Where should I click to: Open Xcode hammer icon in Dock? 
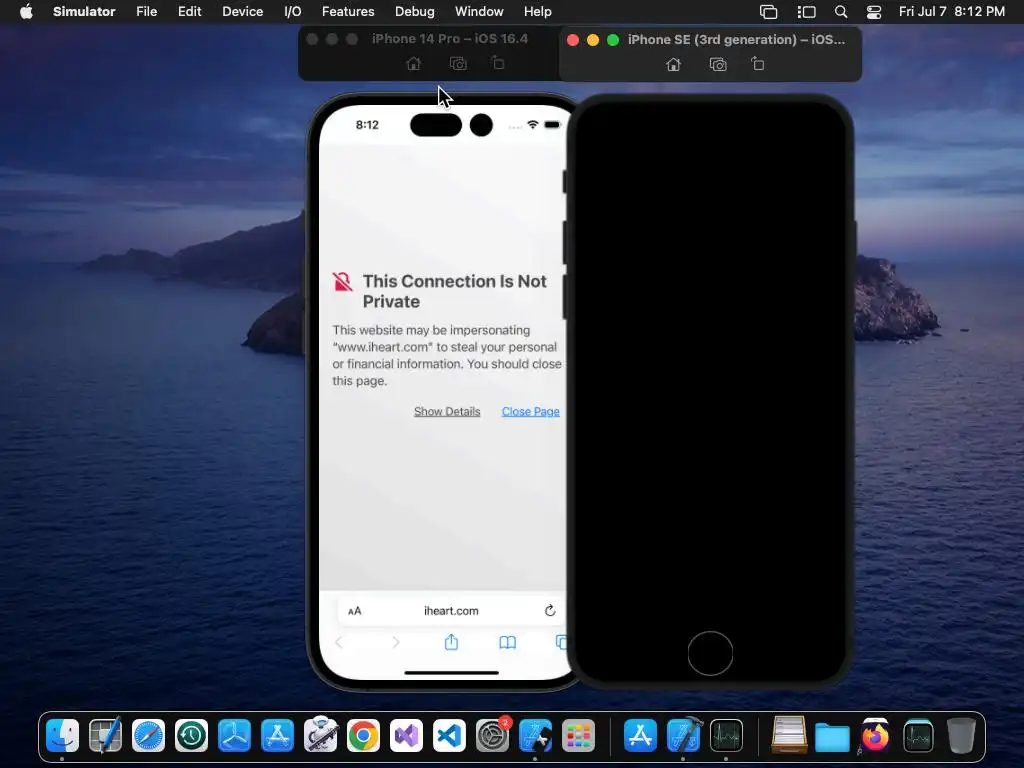click(x=684, y=736)
